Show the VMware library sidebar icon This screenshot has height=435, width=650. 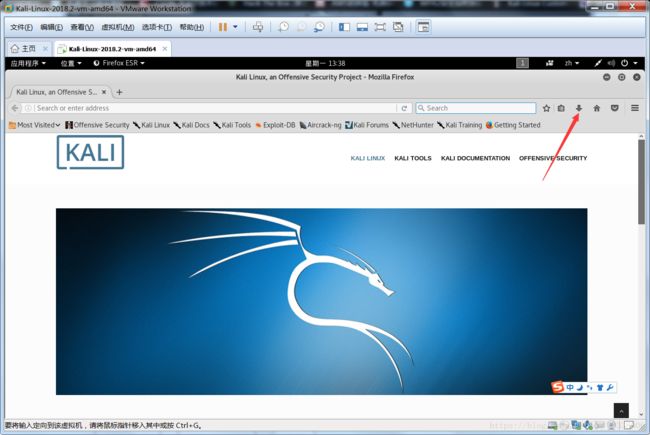(x=344, y=27)
